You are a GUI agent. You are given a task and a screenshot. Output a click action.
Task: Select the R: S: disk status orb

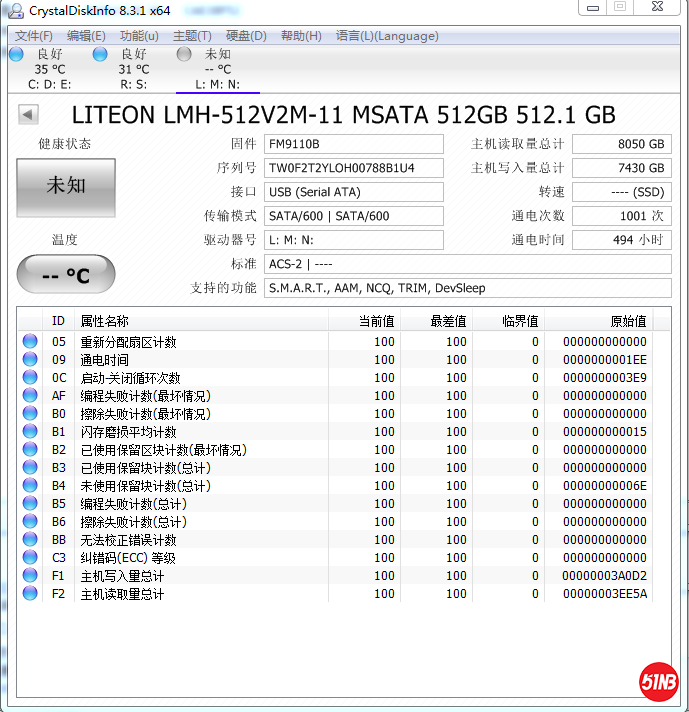tap(100, 54)
